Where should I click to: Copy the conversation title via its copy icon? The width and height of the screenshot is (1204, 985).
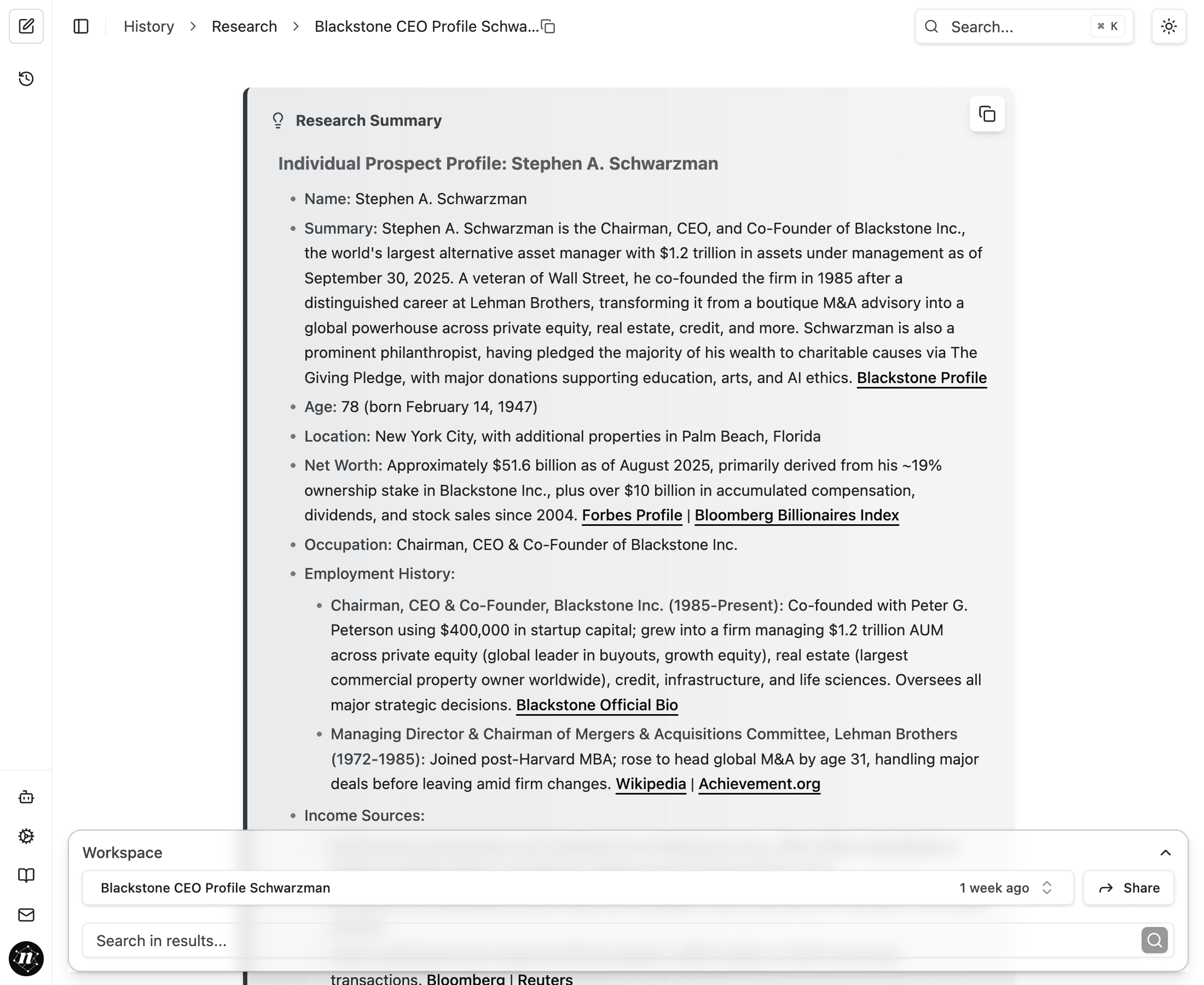click(548, 26)
